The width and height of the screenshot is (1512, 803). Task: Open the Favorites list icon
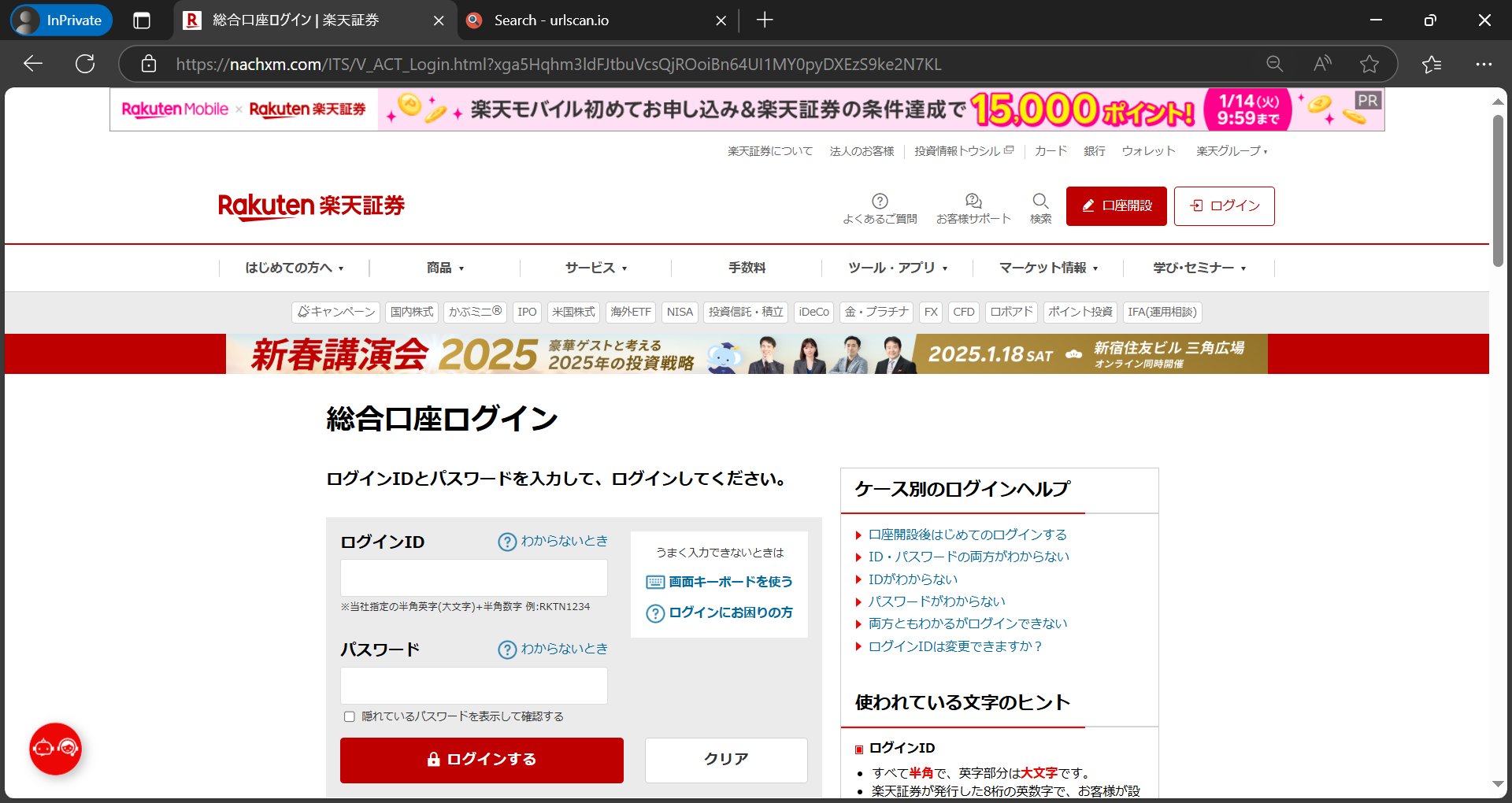pyautogui.click(x=1432, y=64)
